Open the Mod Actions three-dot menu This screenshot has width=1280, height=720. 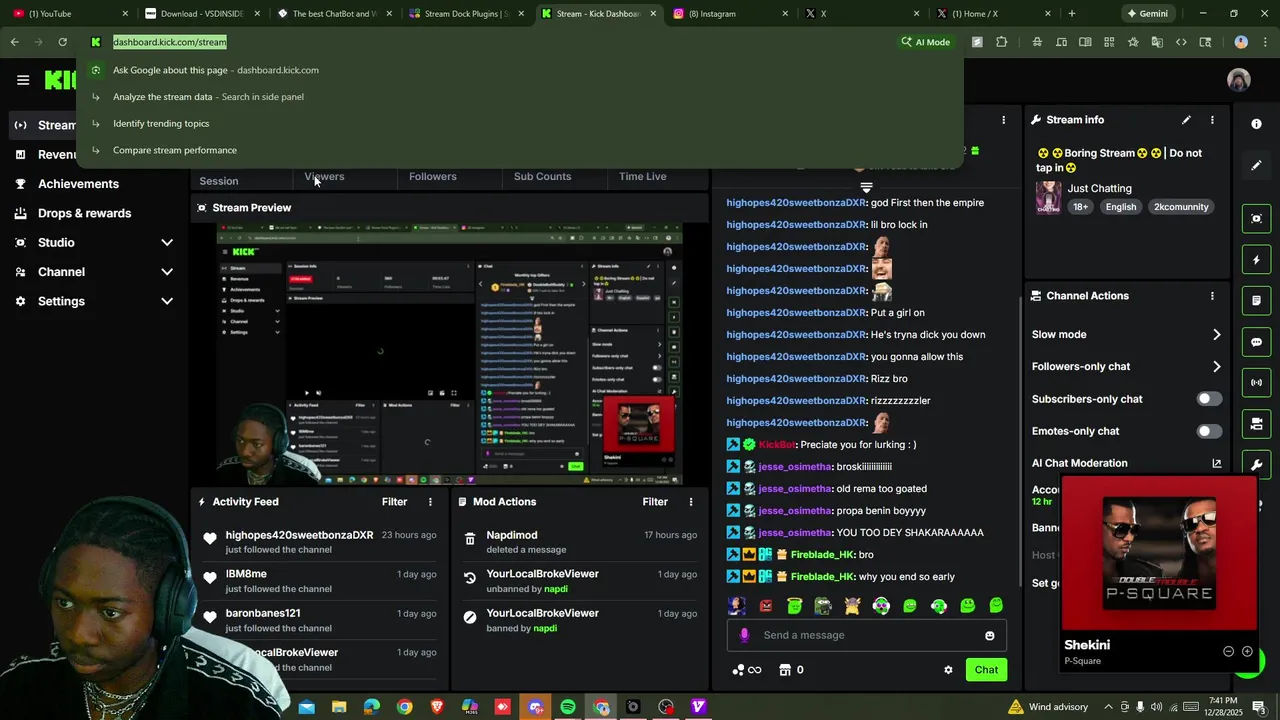pos(690,502)
